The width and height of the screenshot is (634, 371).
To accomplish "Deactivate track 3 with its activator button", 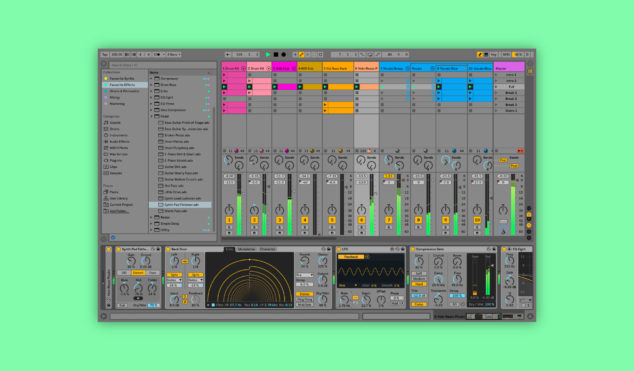I will click(x=279, y=220).
